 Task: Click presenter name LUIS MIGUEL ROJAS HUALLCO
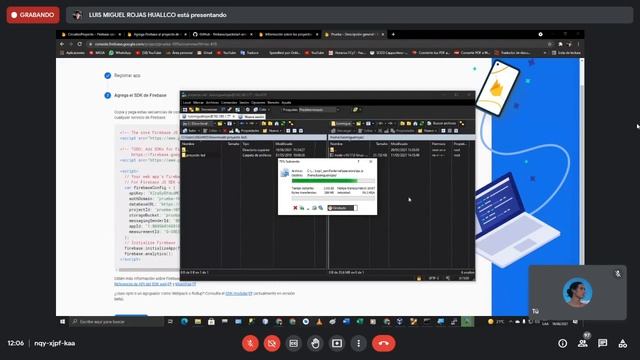click(132, 15)
